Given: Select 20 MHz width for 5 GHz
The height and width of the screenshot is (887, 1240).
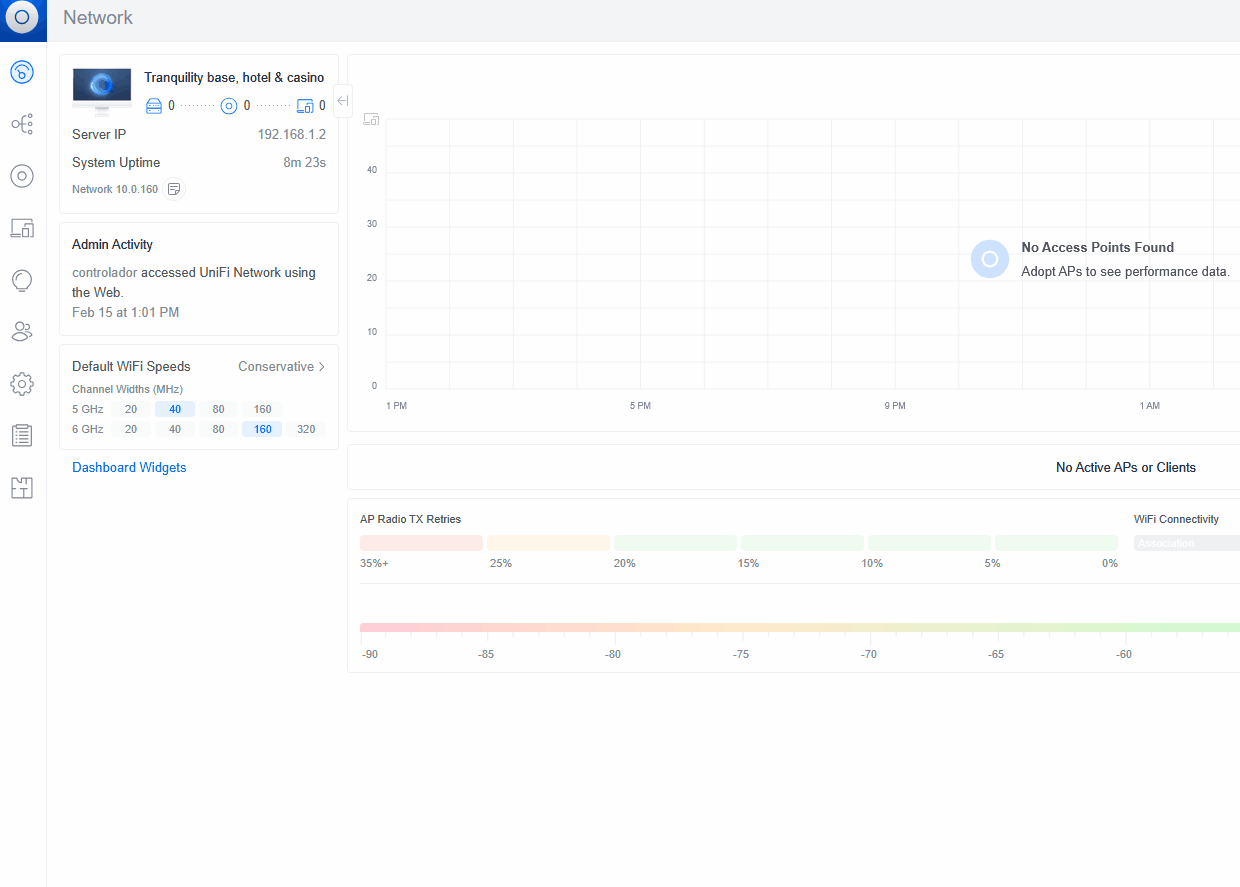Looking at the screenshot, I should click(x=131, y=409).
